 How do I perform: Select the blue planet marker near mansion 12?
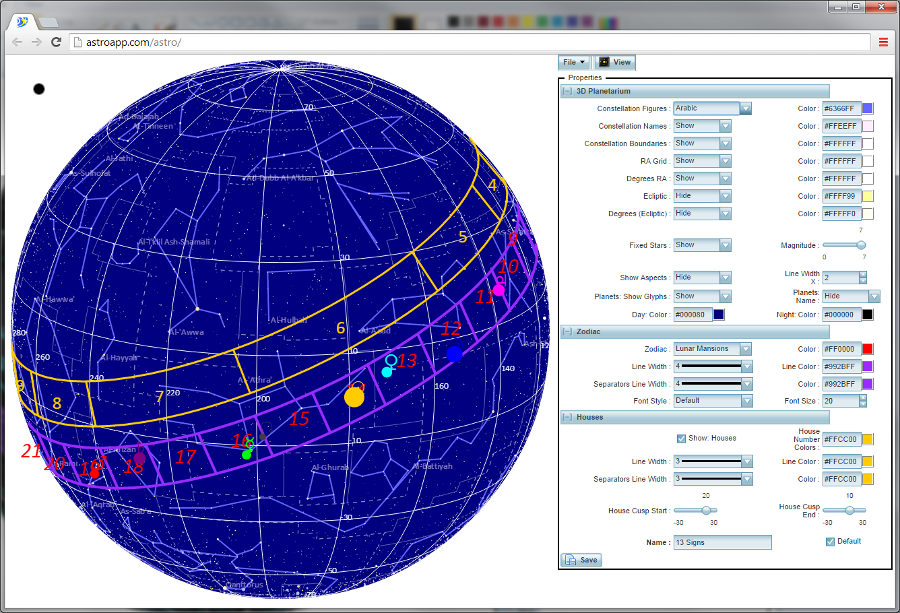pyautogui.click(x=454, y=353)
